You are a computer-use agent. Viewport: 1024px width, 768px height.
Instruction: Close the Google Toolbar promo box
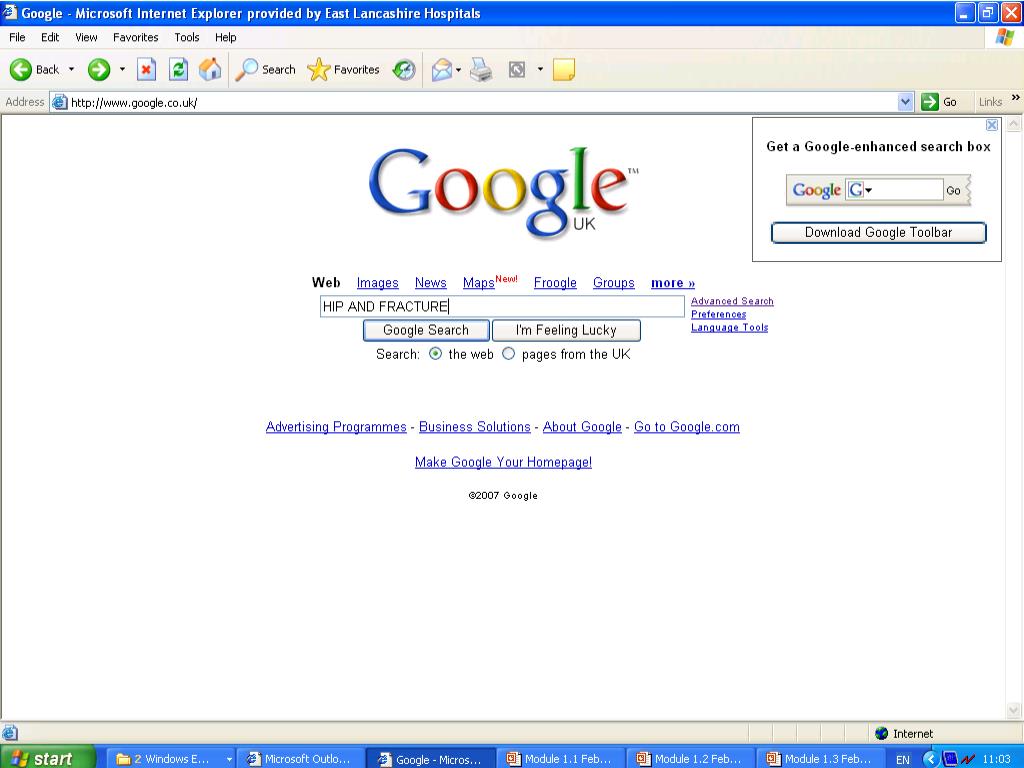(991, 125)
